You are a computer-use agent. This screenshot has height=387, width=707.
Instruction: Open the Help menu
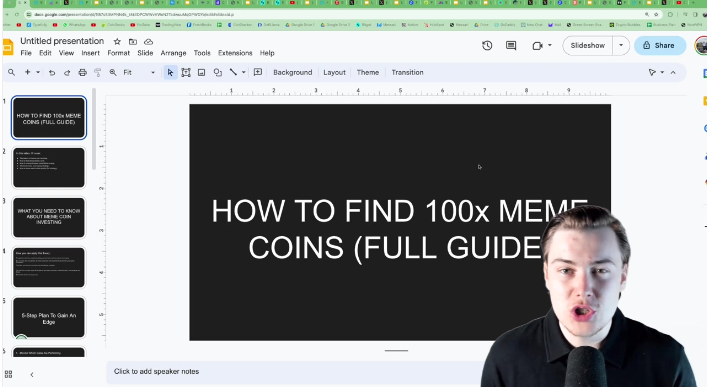pyautogui.click(x=267, y=53)
